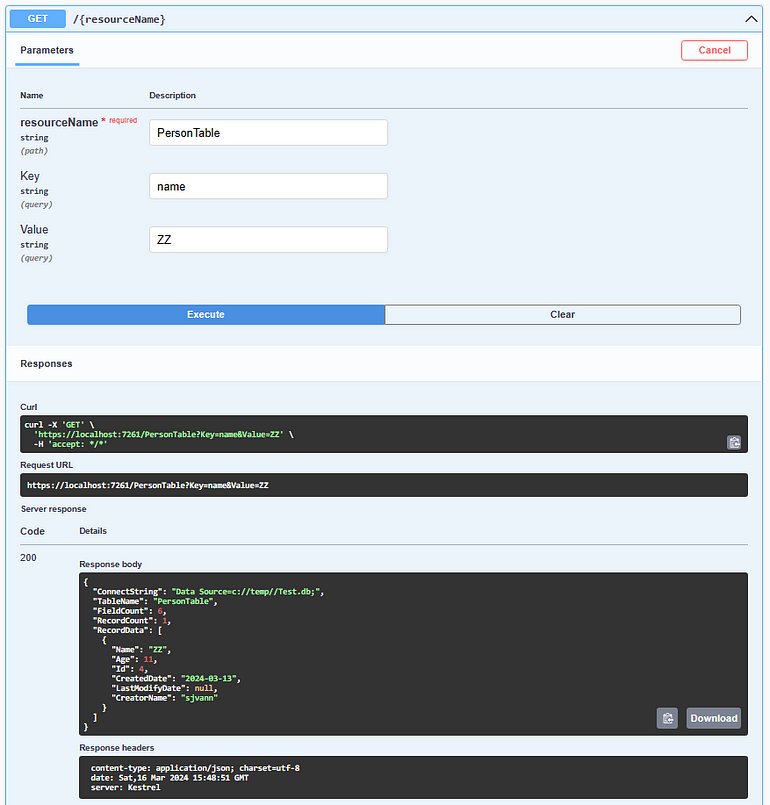Focus the resourceName input field

click(268, 133)
